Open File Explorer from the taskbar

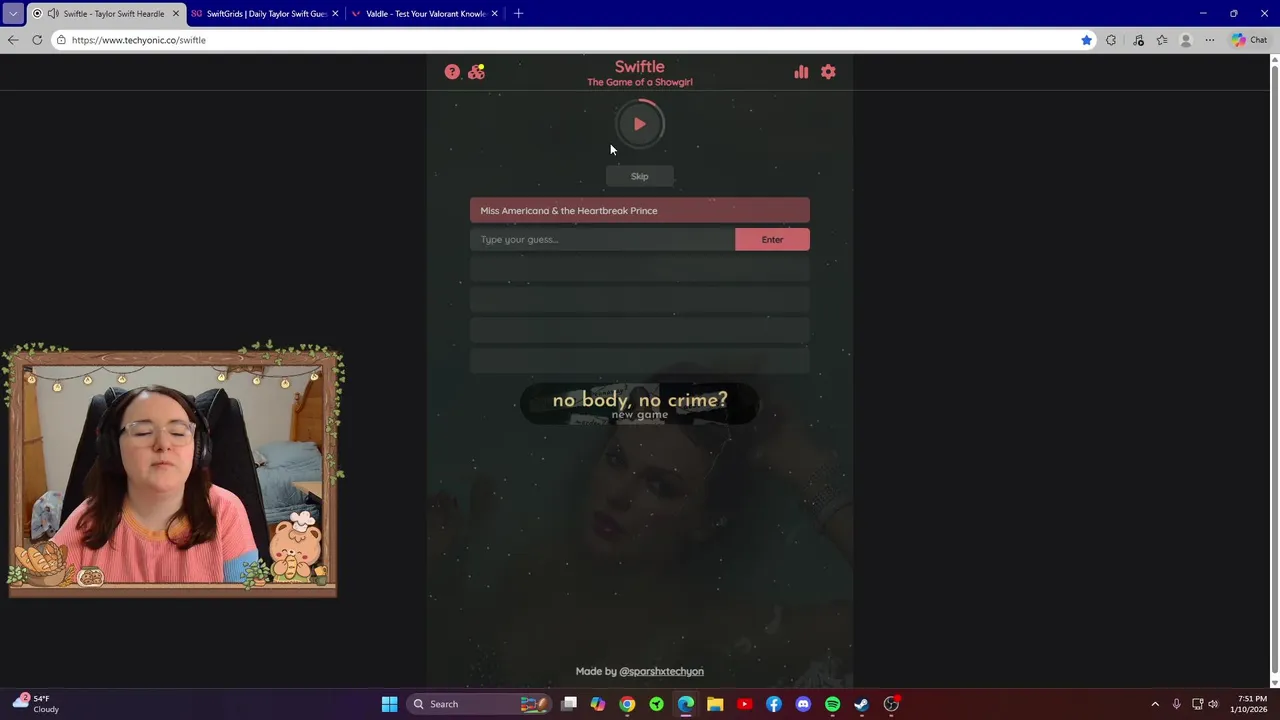715,704
